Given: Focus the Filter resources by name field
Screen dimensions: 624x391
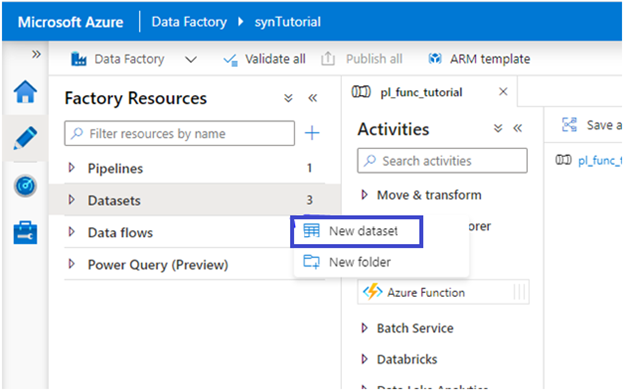Looking at the screenshot, I should click(179, 133).
